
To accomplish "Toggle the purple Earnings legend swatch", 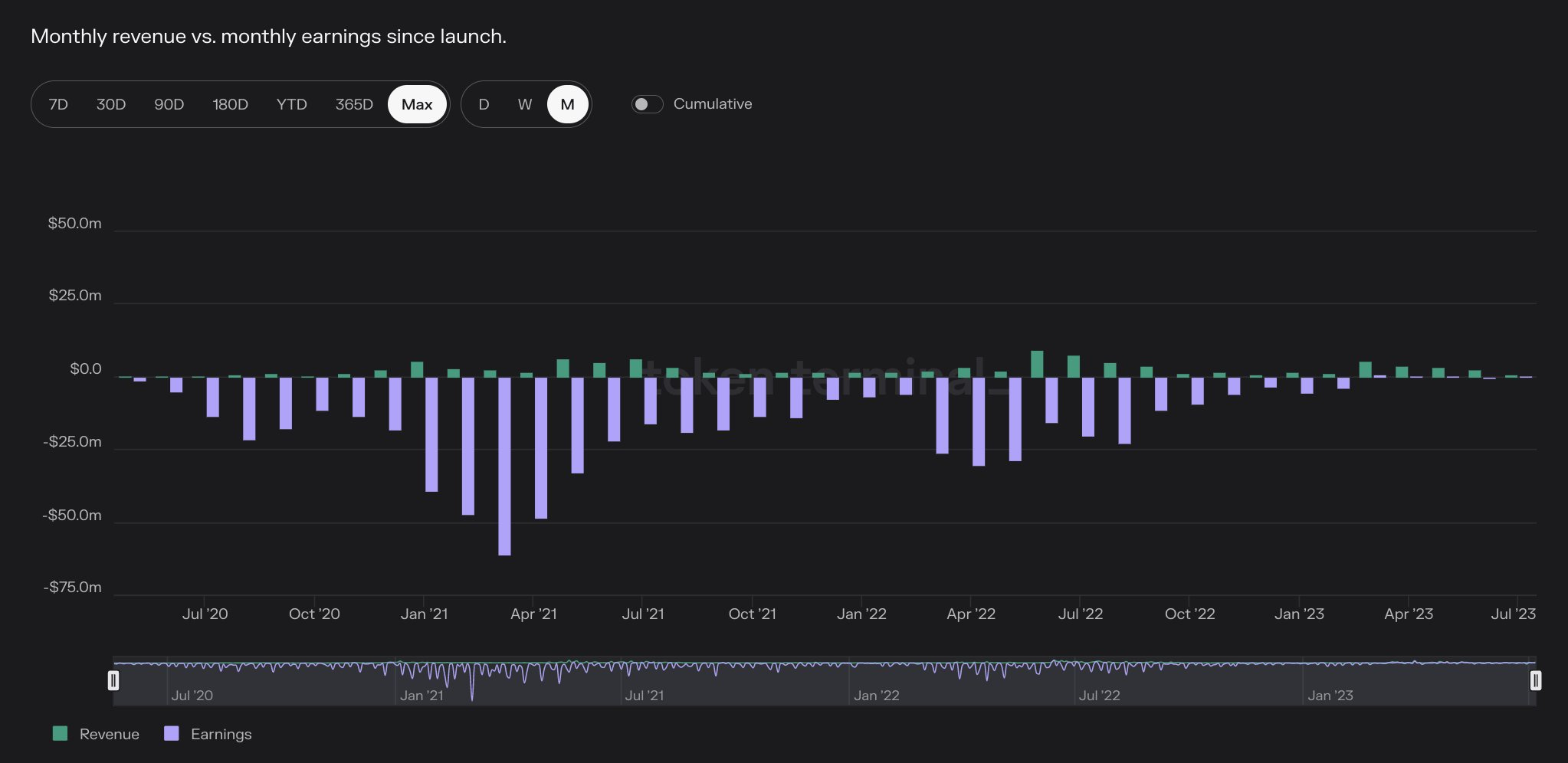I will [x=172, y=733].
